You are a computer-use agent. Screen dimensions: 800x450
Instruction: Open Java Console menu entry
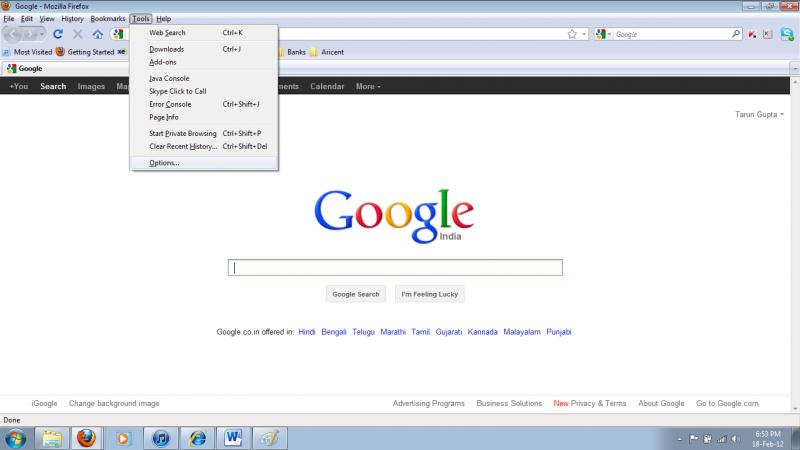(204, 78)
